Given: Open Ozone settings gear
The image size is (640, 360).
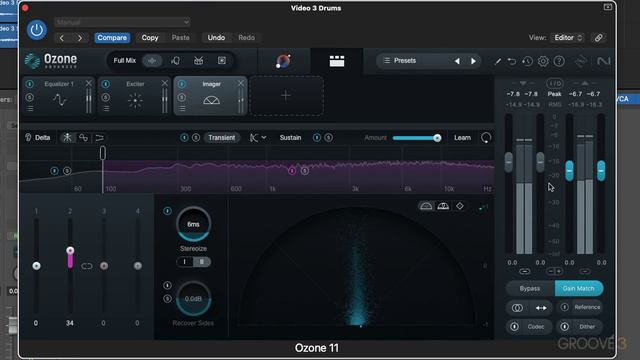Looking at the screenshot, I should point(543,61).
